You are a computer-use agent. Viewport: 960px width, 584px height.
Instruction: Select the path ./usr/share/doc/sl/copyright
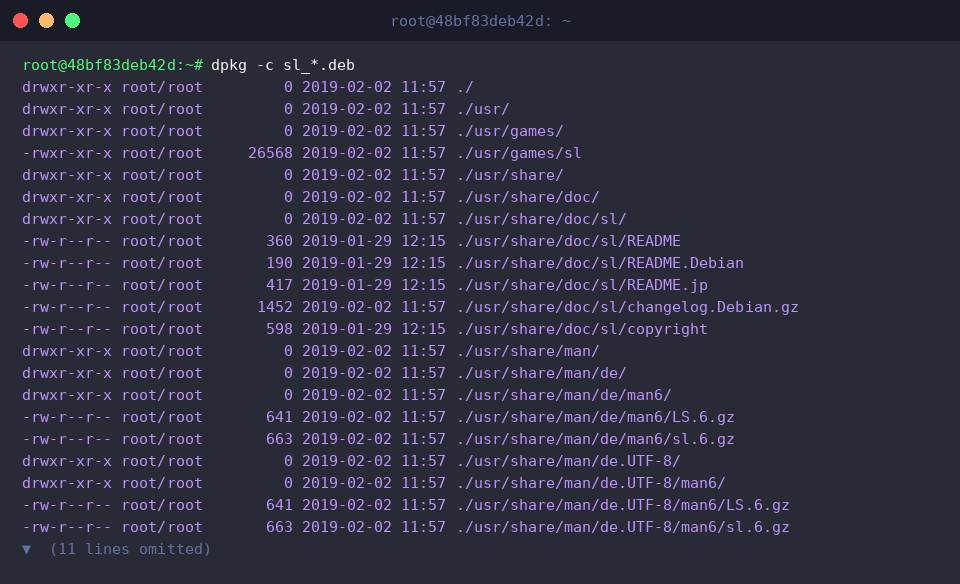pyautogui.click(x=582, y=329)
